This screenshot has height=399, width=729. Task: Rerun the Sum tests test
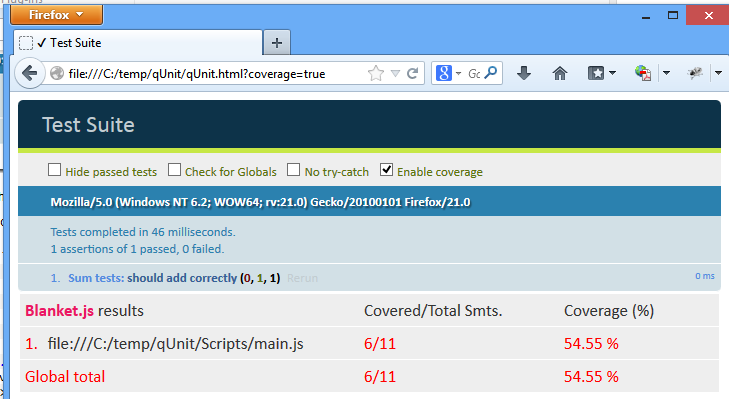(x=303, y=278)
